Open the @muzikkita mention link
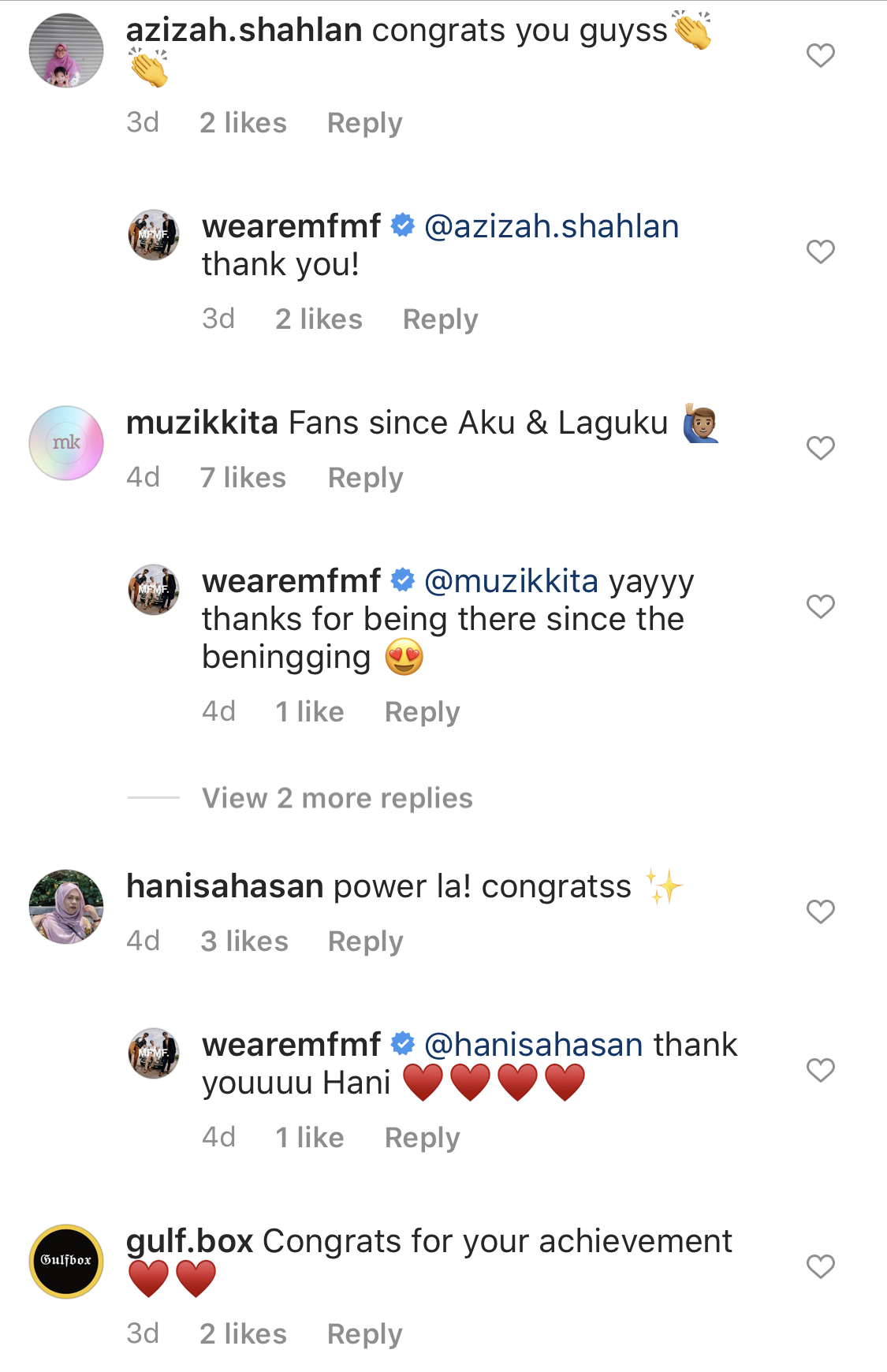 point(511,581)
